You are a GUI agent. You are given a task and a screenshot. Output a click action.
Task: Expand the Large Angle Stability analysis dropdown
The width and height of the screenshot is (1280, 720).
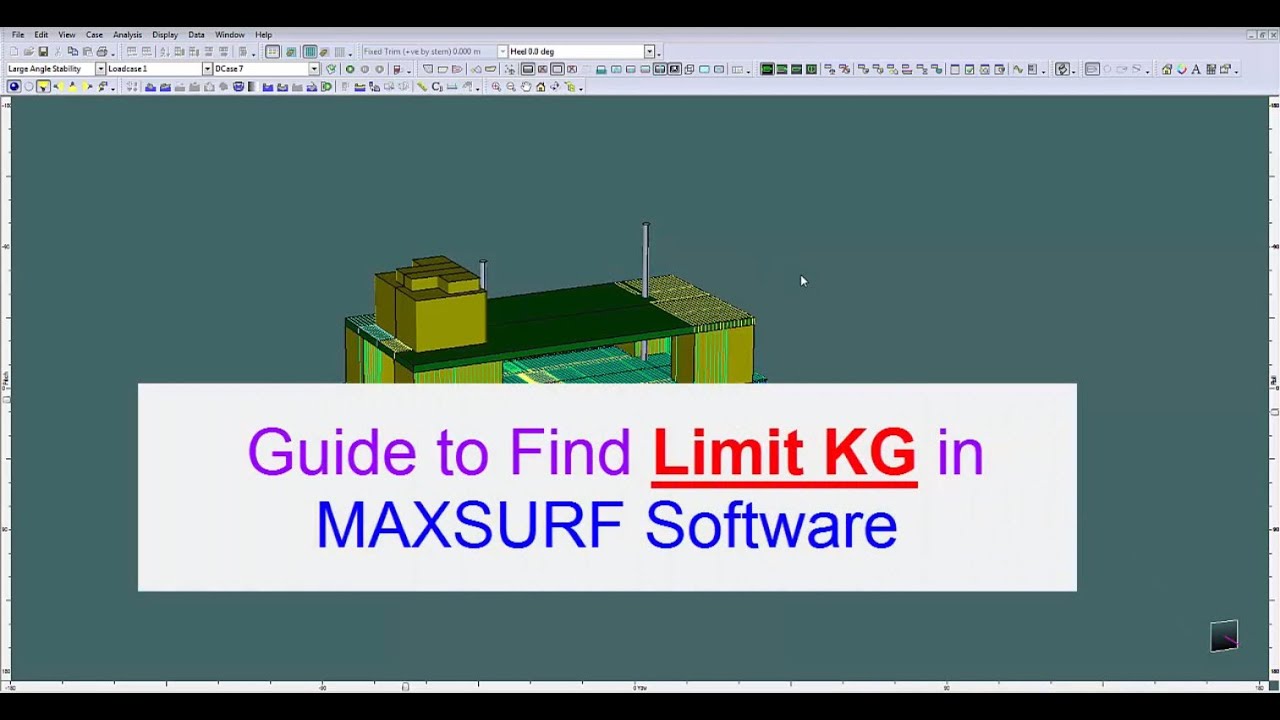click(x=100, y=69)
